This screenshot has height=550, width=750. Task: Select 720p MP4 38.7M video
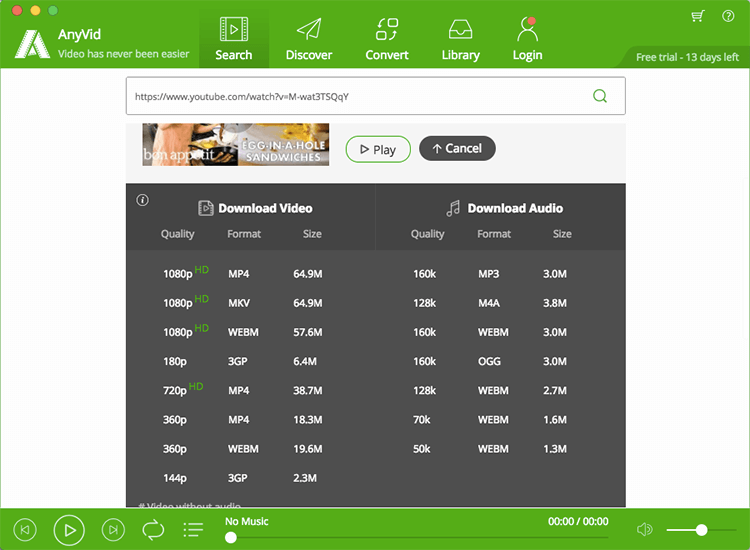251,390
